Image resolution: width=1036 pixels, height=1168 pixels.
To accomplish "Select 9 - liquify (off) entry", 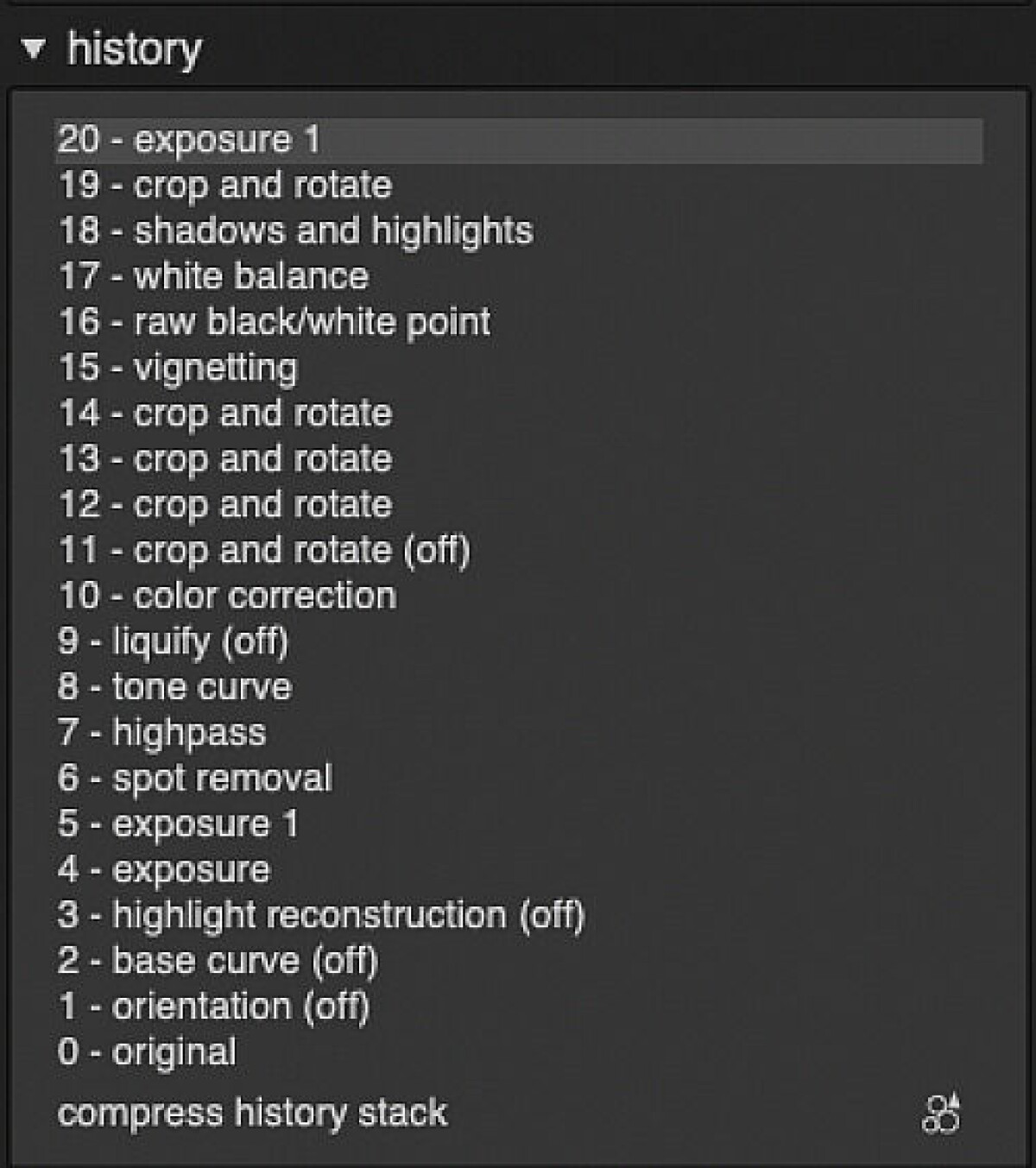I will tap(519, 642).
